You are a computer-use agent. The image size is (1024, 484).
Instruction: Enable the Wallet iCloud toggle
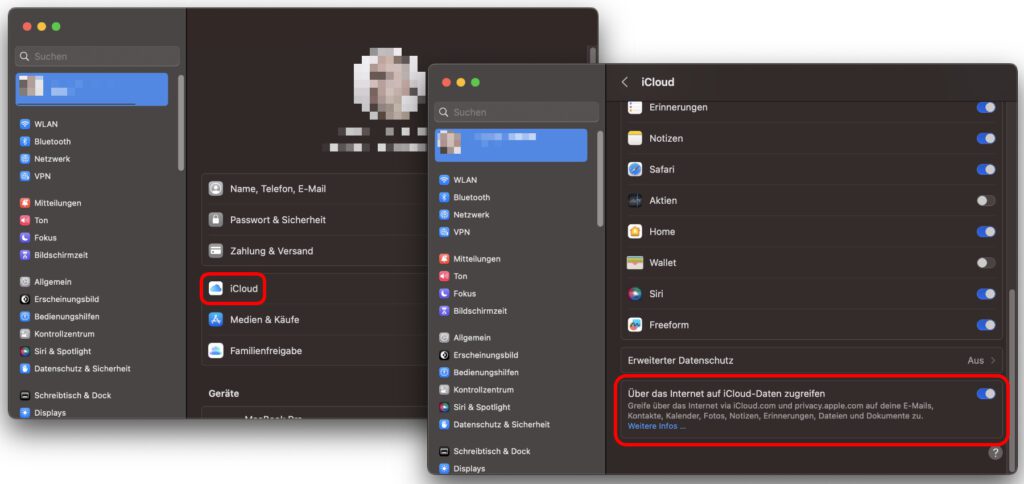tap(986, 263)
